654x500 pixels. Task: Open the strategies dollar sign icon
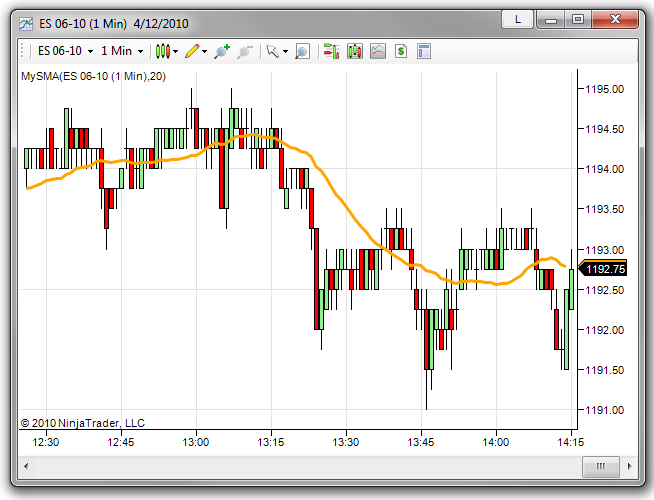(x=401, y=51)
